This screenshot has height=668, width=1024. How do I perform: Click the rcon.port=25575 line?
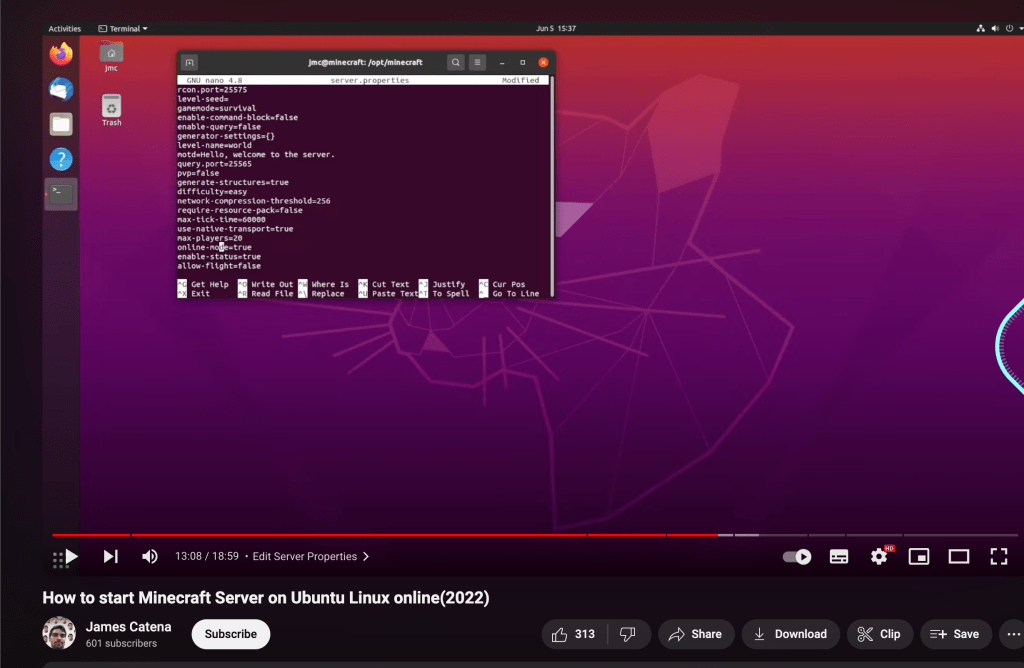click(x=212, y=89)
